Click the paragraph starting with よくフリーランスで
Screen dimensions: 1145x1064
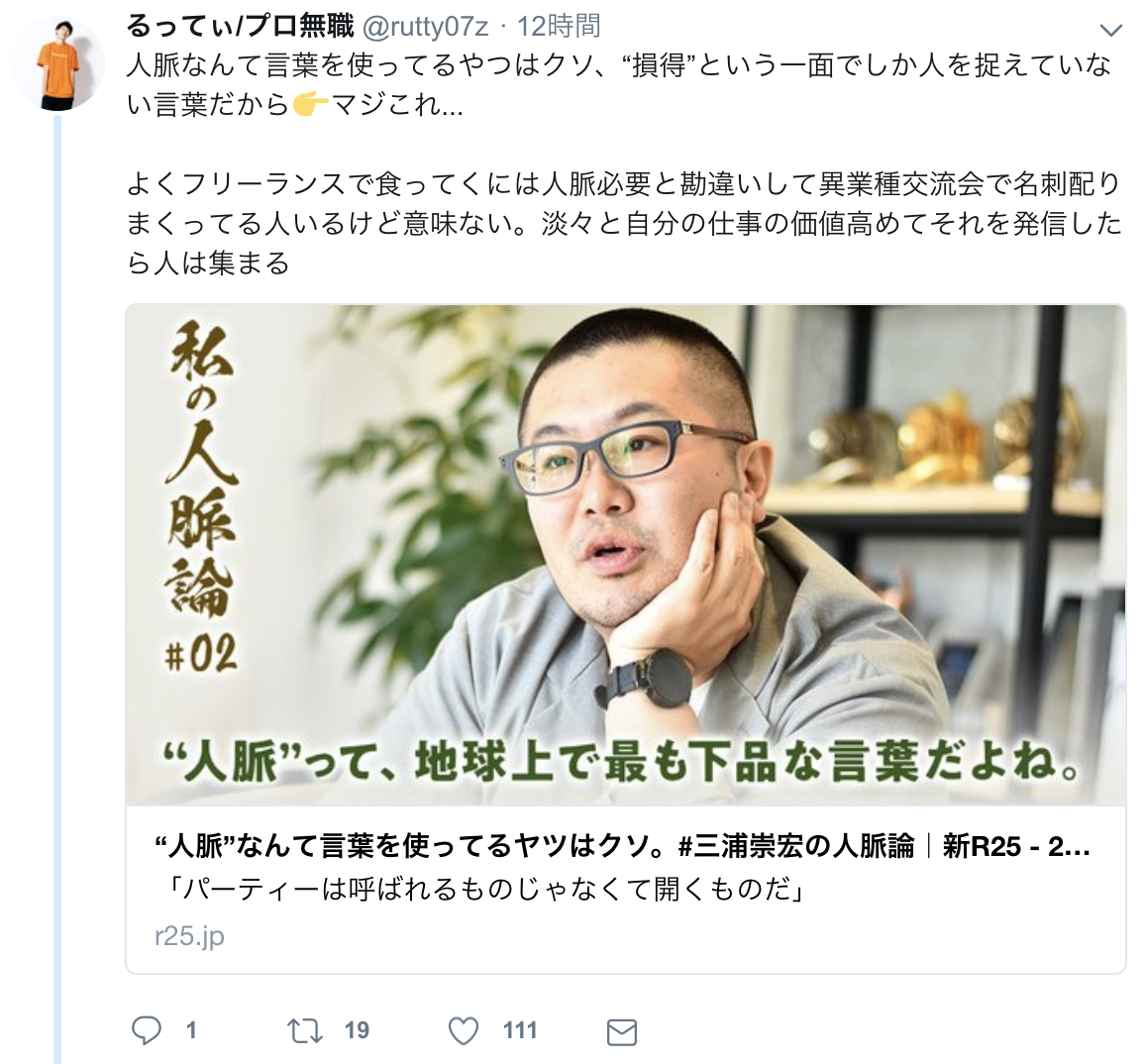[624, 224]
